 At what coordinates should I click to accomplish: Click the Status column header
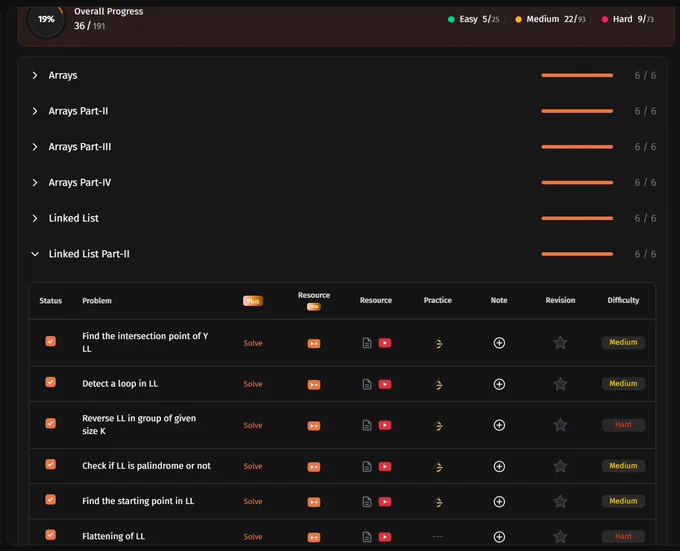(x=50, y=300)
